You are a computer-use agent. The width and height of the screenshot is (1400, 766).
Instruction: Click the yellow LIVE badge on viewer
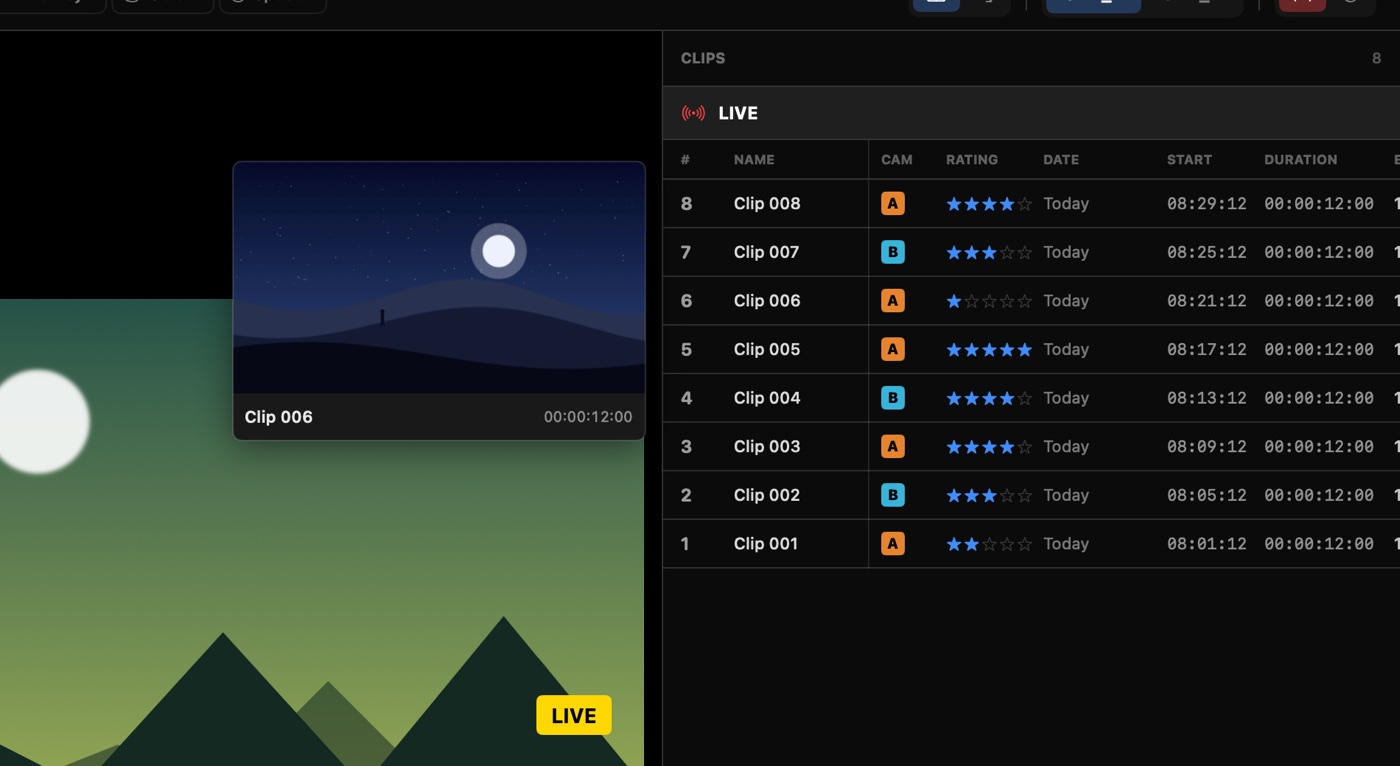574,715
